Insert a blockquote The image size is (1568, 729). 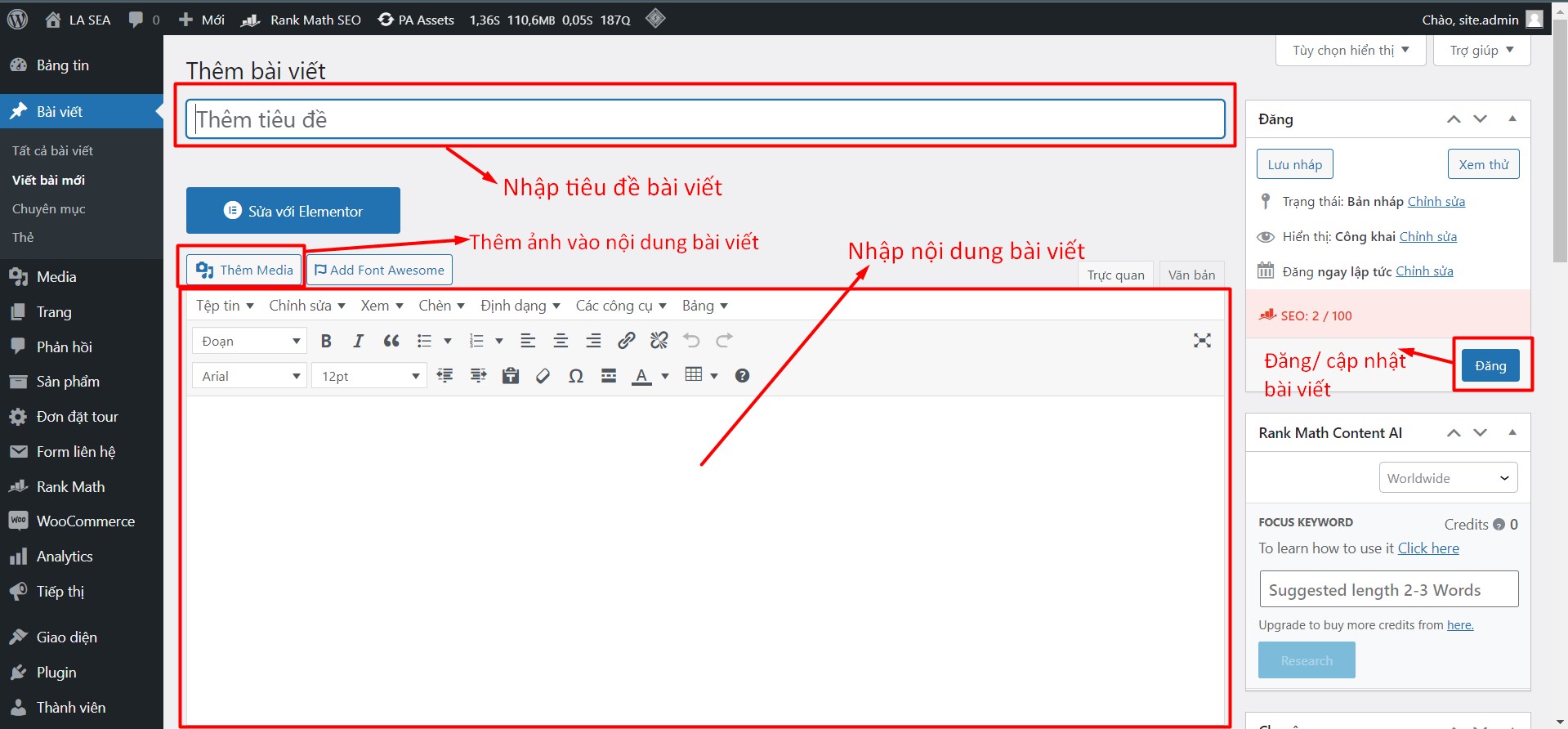point(391,341)
